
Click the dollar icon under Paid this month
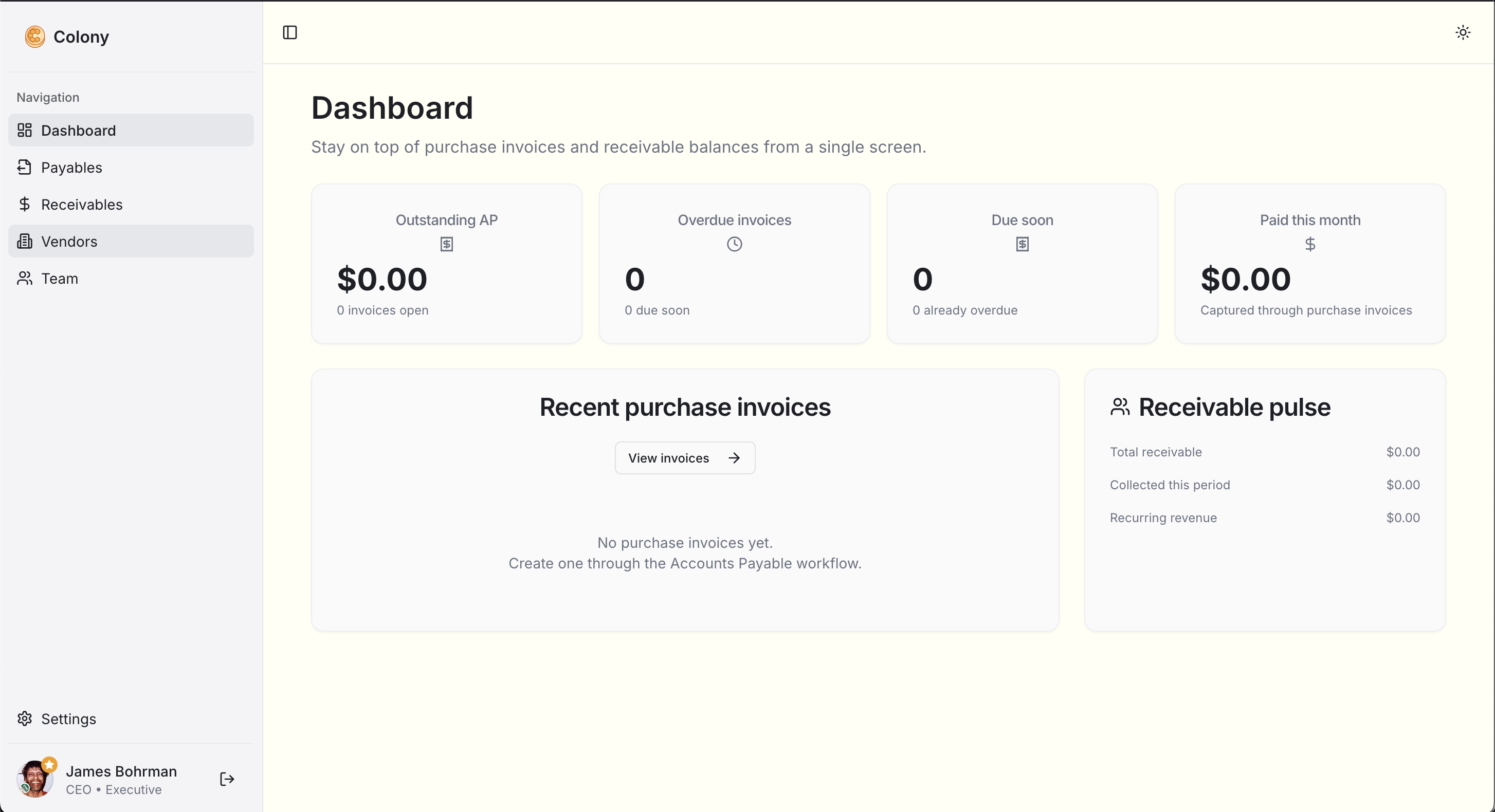point(1309,244)
